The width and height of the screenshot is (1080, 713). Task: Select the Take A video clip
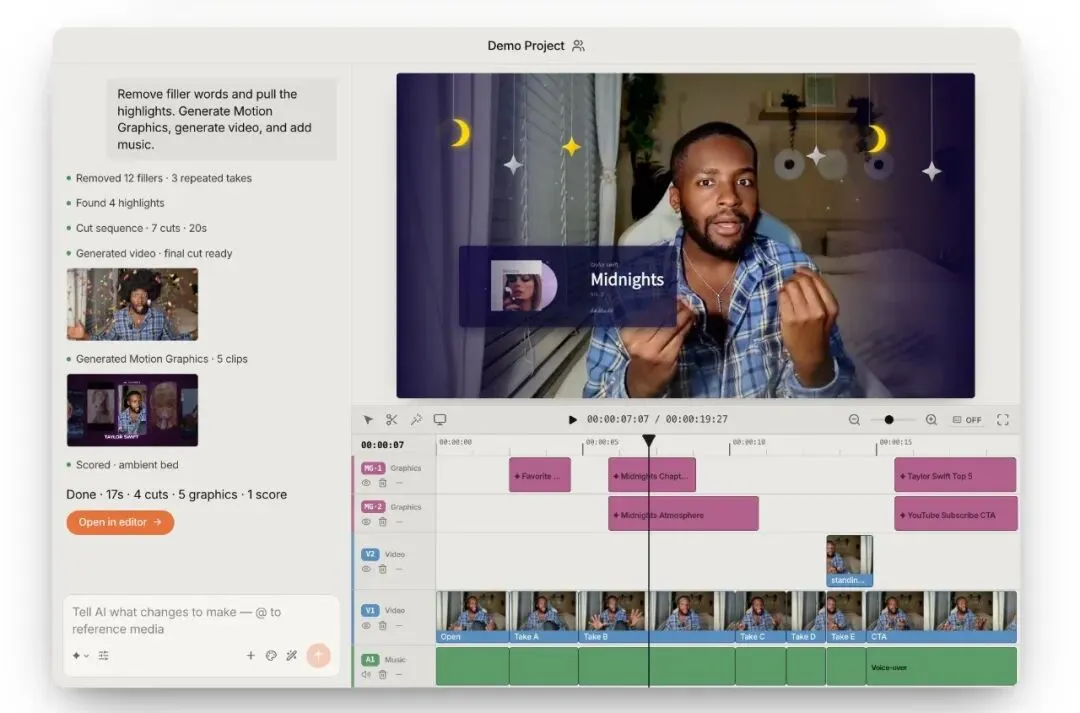(x=543, y=617)
